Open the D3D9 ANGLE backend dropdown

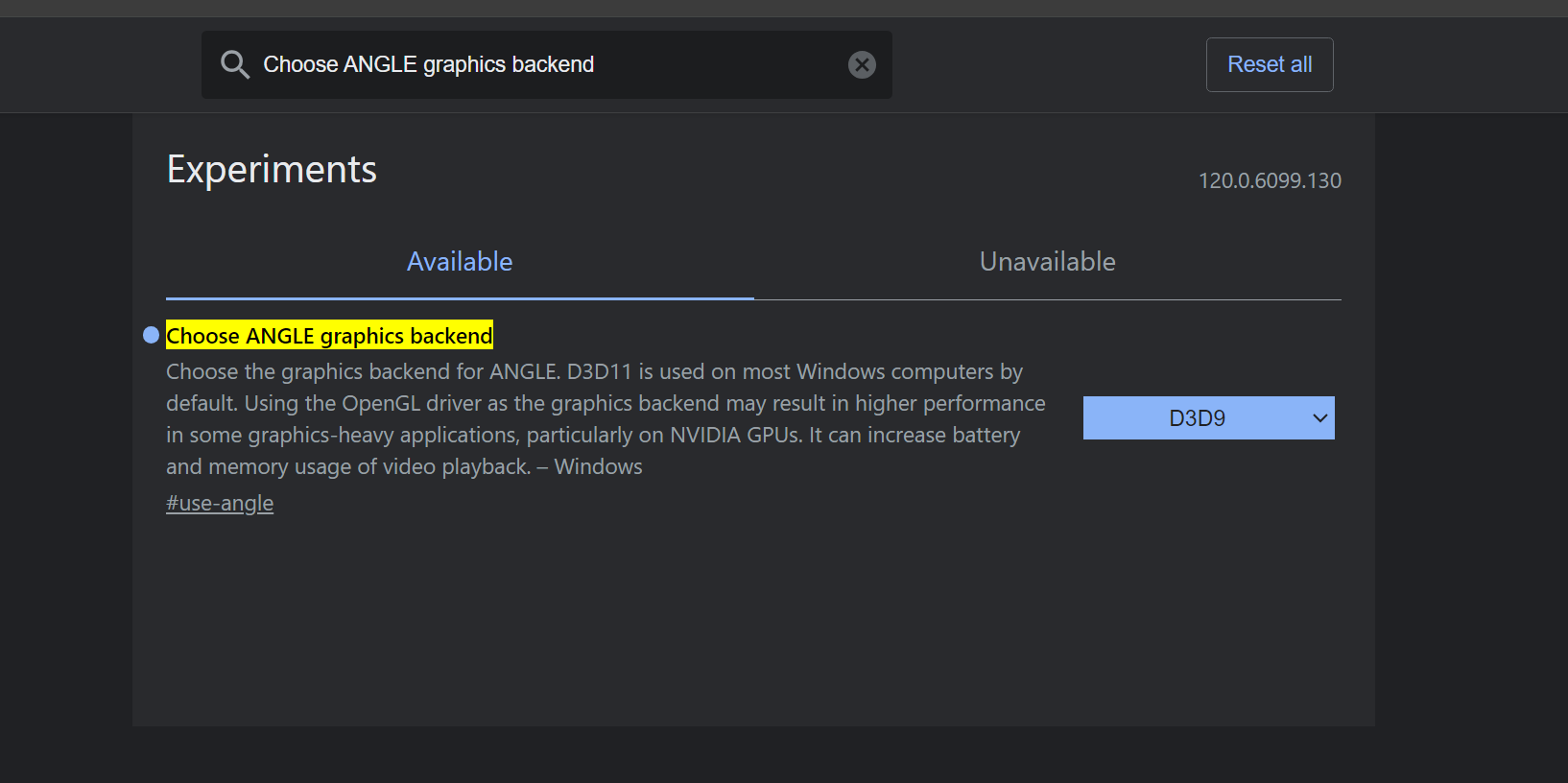pyautogui.click(x=1209, y=418)
